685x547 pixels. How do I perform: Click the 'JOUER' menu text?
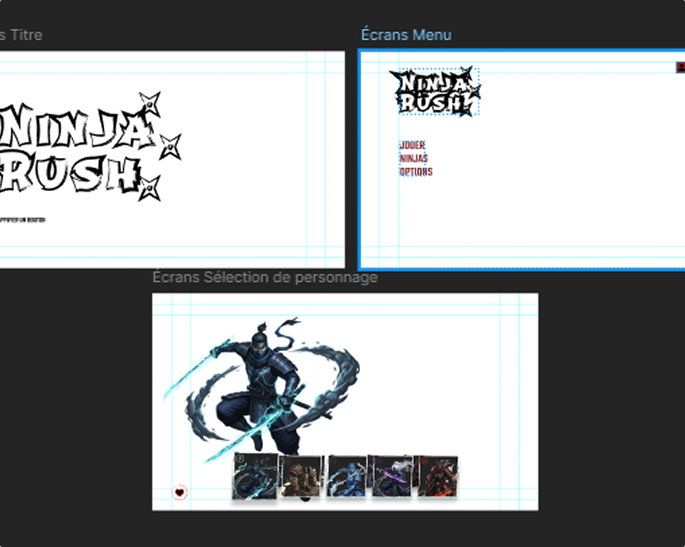(412, 145)
